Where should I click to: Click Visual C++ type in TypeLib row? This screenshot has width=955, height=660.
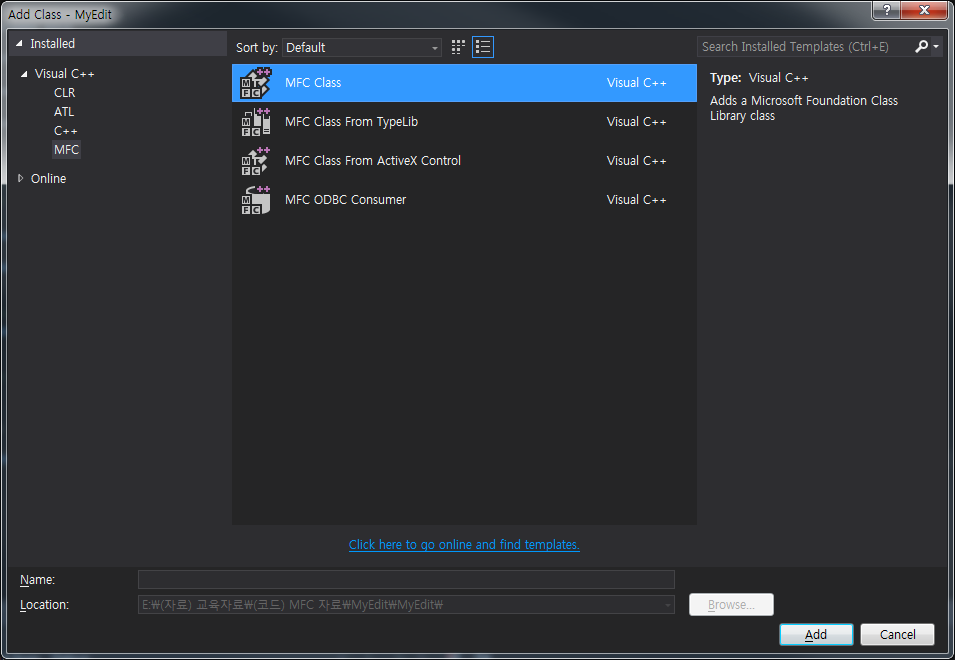[x=636, y=122]
